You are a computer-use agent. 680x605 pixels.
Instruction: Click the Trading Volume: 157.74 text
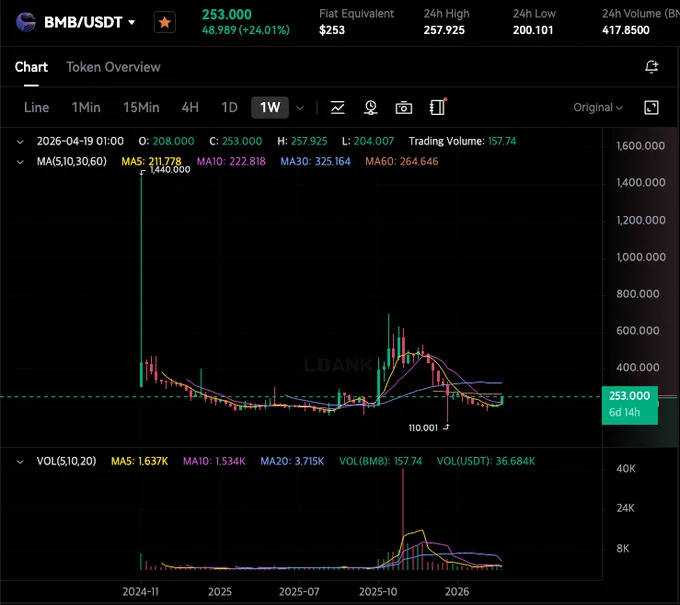tap(462, 141)
